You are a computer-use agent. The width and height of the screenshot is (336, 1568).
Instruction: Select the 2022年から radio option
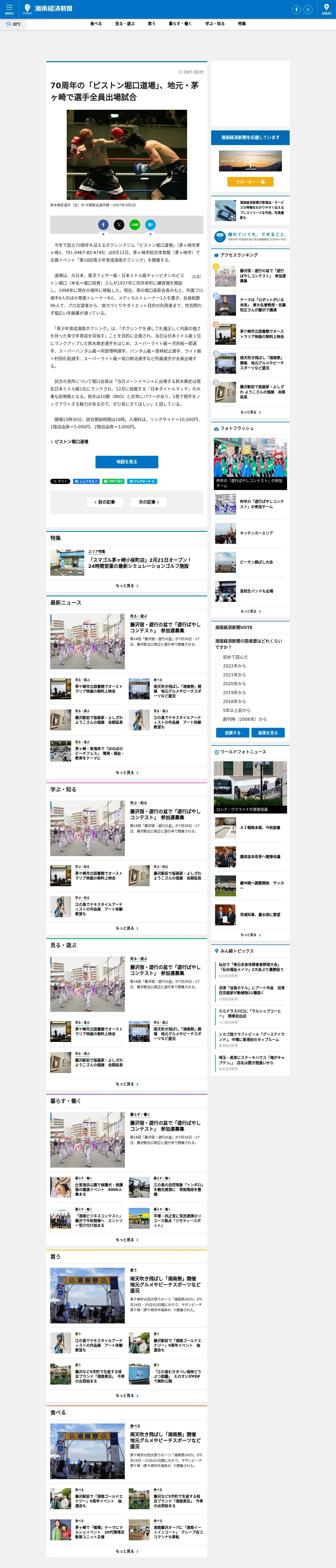218,666
